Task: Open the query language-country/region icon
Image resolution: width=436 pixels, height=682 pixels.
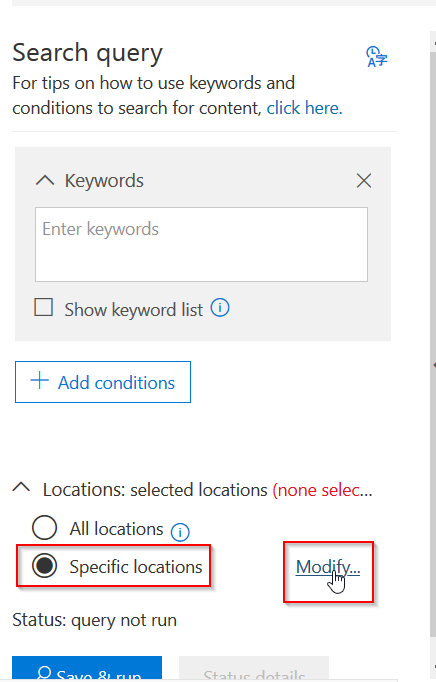Action: 377,57
